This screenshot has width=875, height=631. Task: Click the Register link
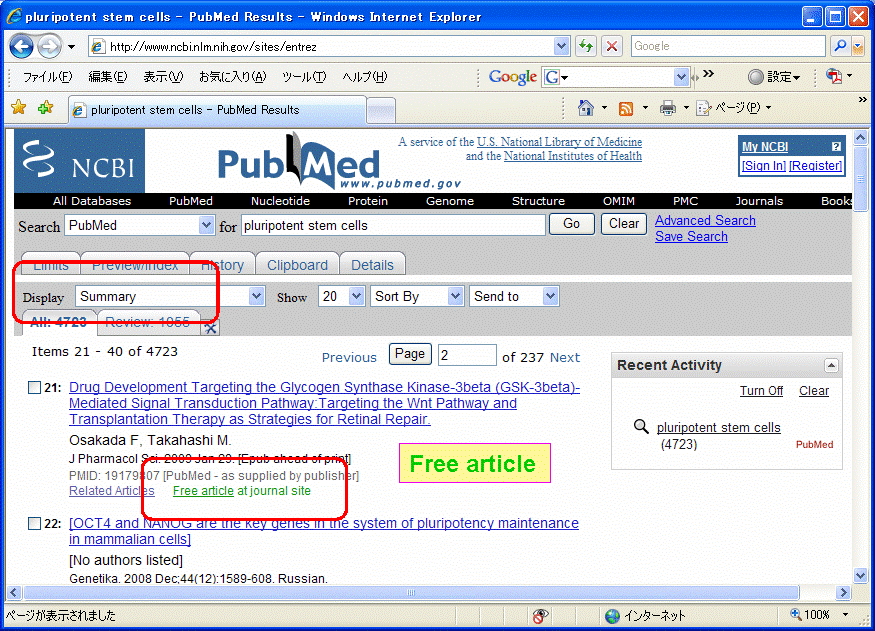point(815,166)
